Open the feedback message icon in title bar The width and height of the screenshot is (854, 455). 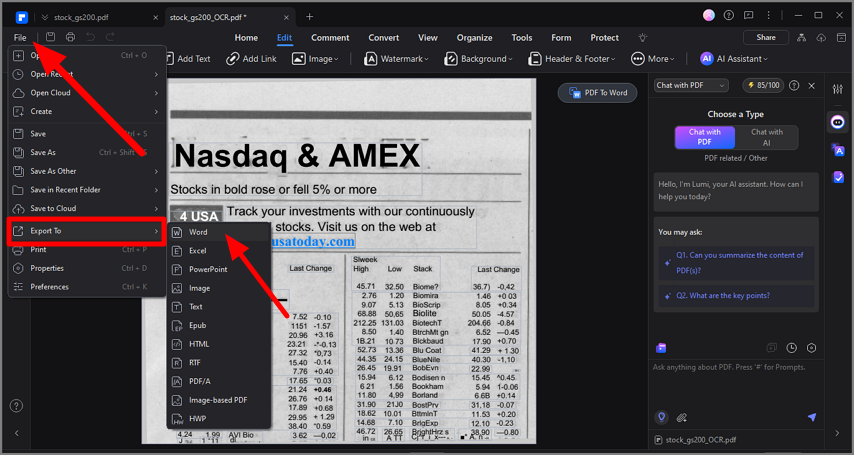point(749,15)
